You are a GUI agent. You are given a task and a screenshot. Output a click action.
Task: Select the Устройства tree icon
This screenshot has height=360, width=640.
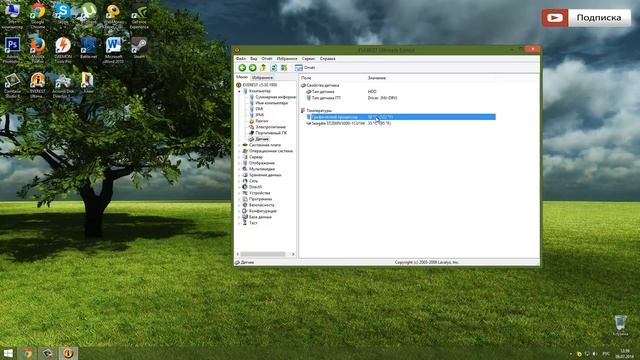coord(245,193)
